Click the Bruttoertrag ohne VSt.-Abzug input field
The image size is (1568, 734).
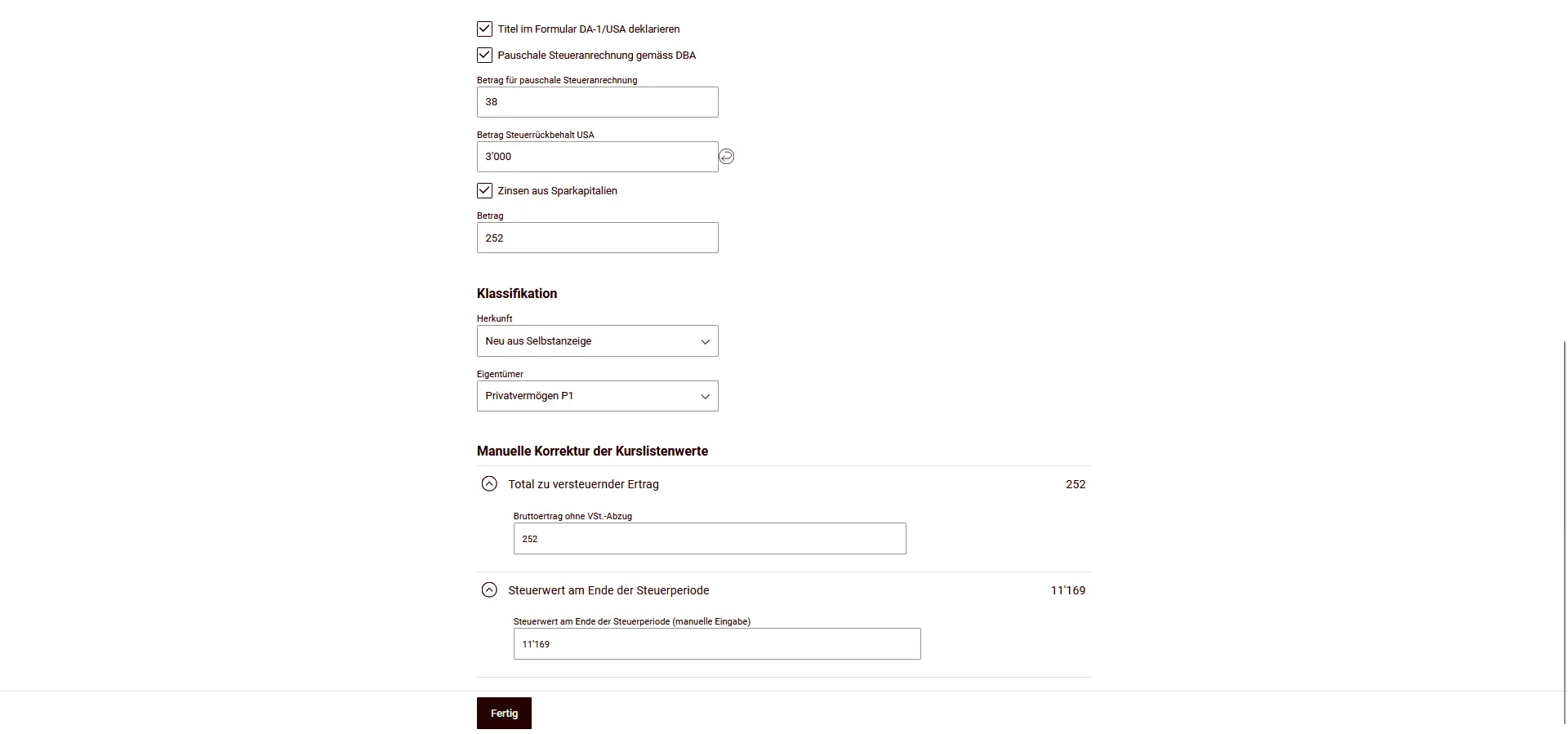(709, 539)
